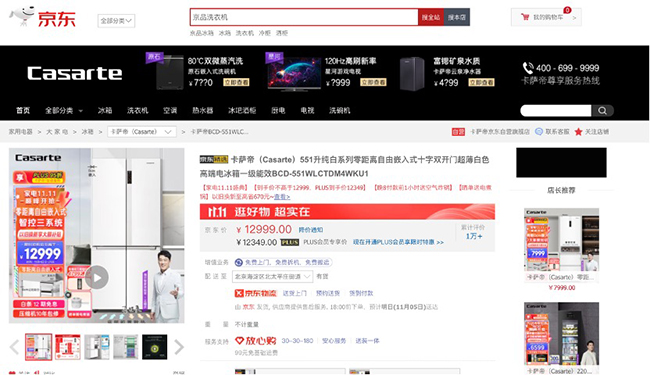The height and width of the screenshot is (375, 650).
Task: Open the shopping cart icon
Action: pyautogui.click(x=525, y=17)
